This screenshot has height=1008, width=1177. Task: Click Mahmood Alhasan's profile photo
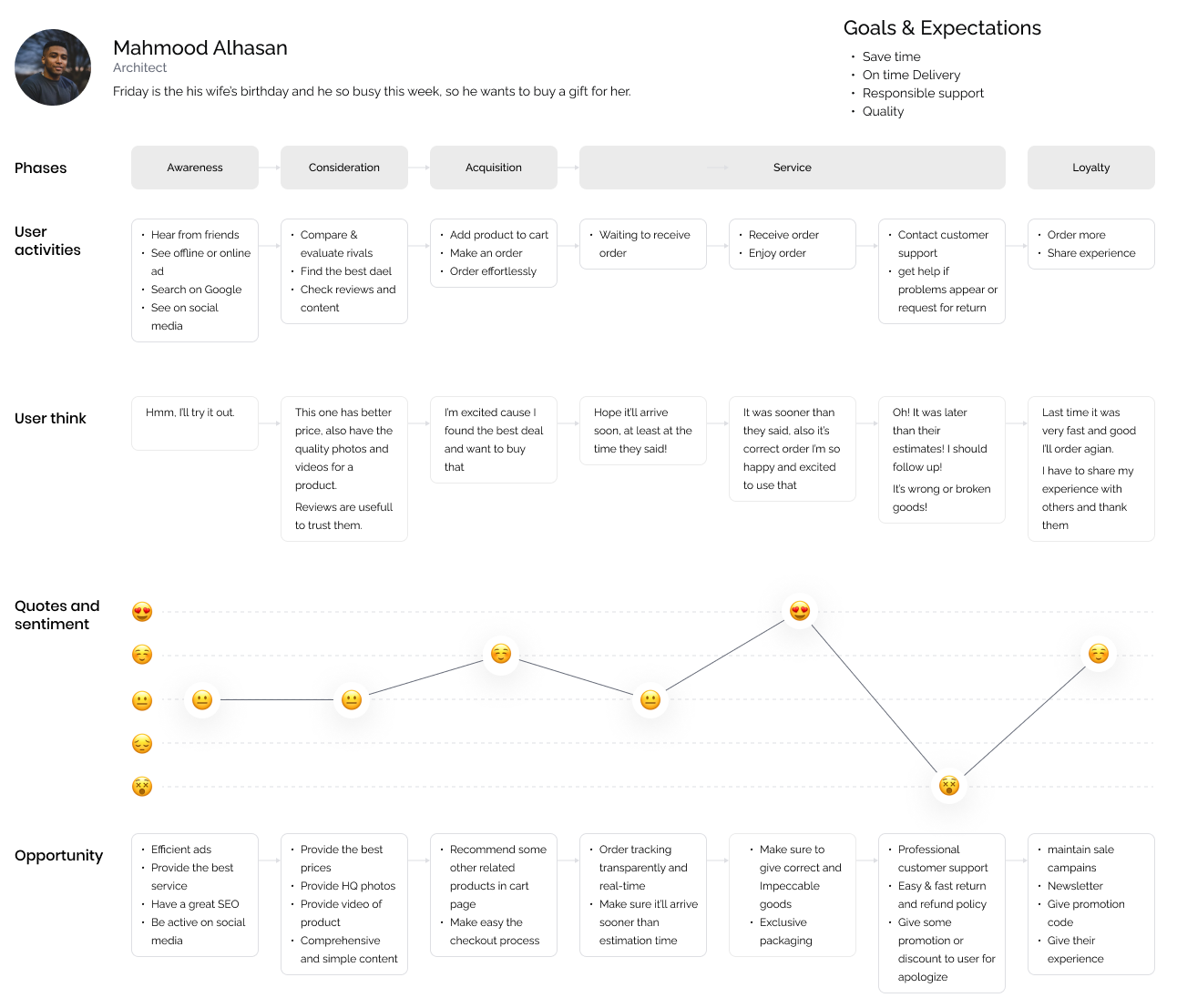pos(53,67)
